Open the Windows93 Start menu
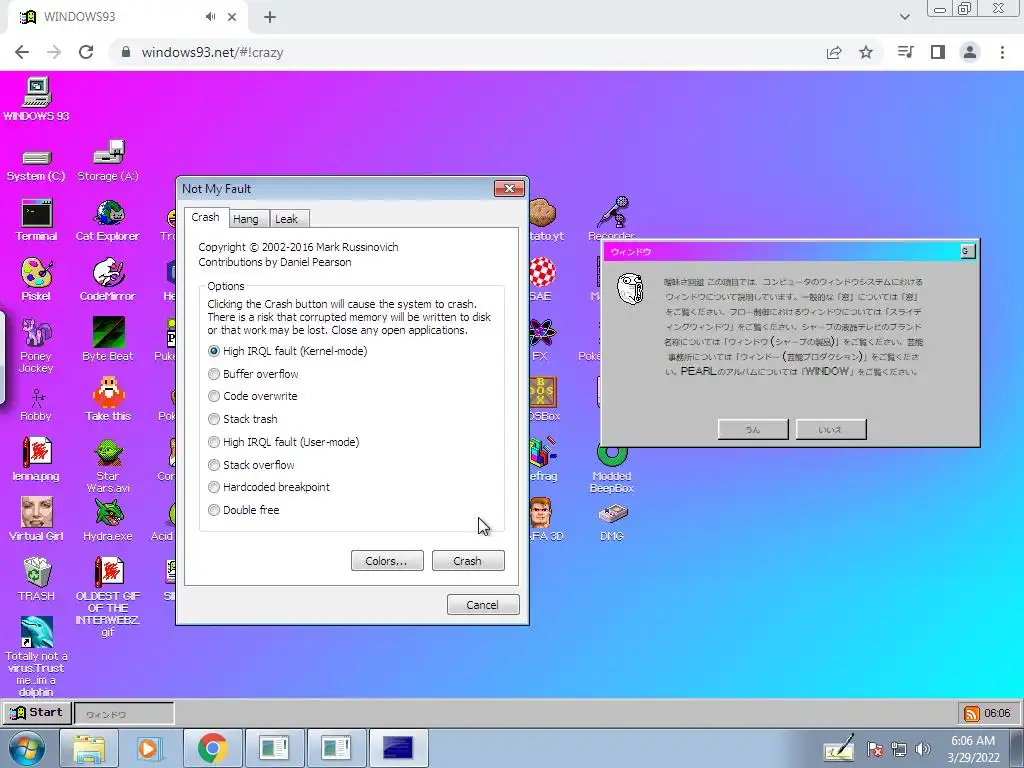1024x768 pixels. pos(37,712)
